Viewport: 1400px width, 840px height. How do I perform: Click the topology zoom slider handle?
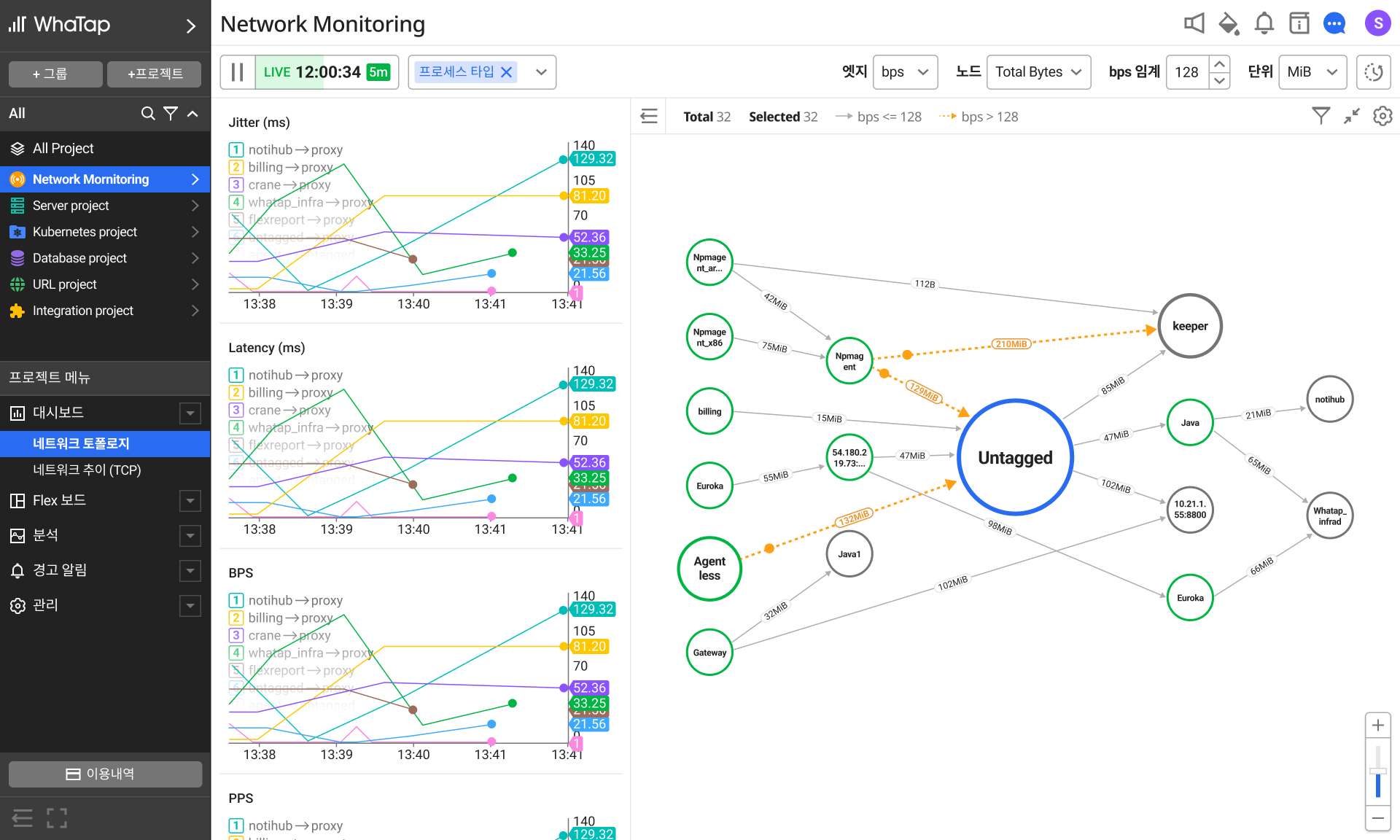point(1377,771)
